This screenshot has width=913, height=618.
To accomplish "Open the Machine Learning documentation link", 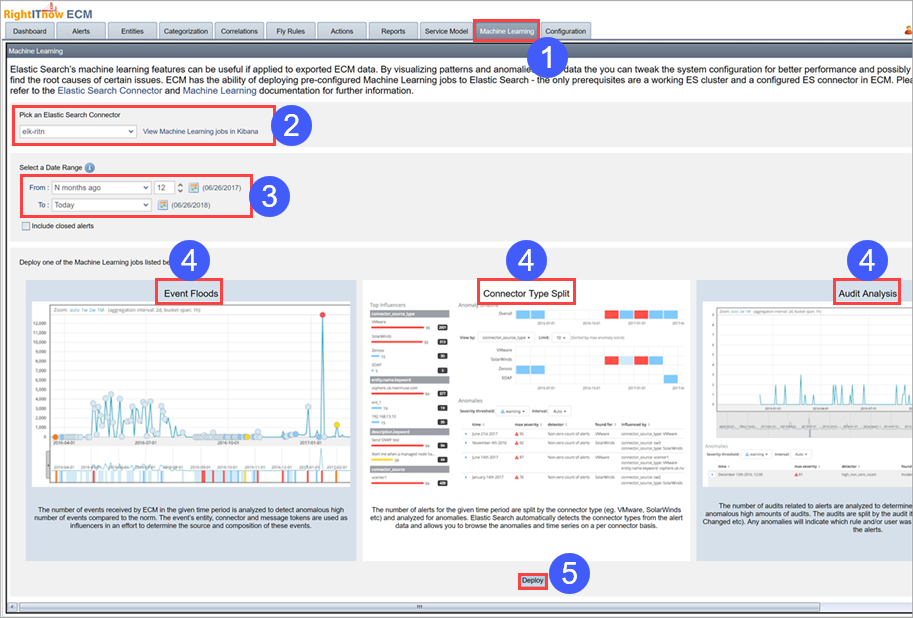I will 220,91.
